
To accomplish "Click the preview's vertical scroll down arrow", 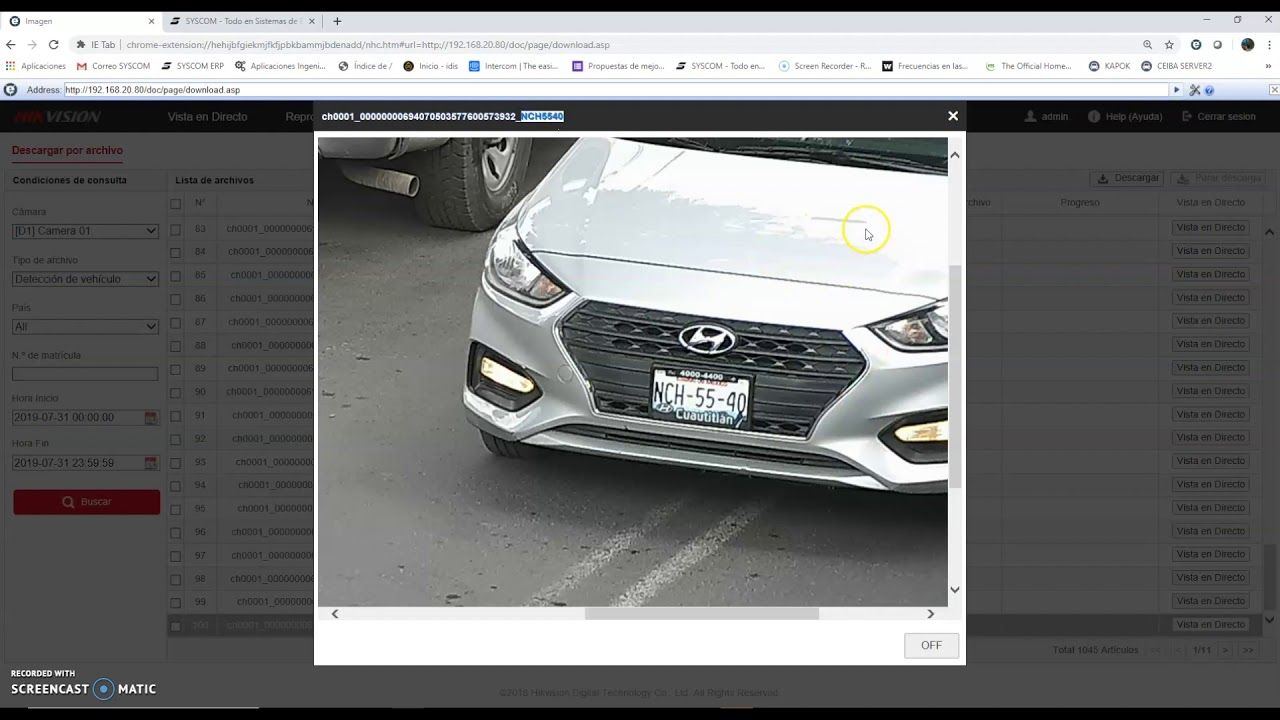I will [x=955, y=590].
